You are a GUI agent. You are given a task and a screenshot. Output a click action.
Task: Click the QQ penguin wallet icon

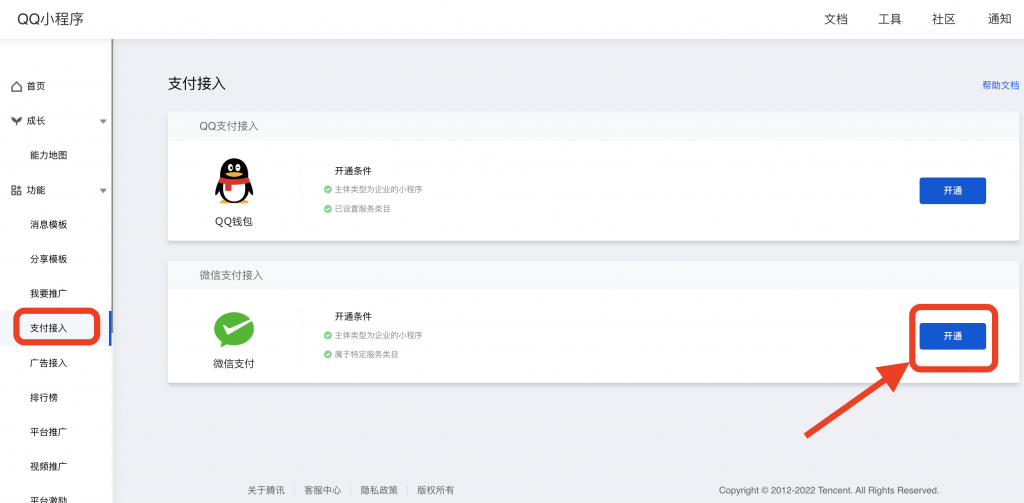(234, 181)
